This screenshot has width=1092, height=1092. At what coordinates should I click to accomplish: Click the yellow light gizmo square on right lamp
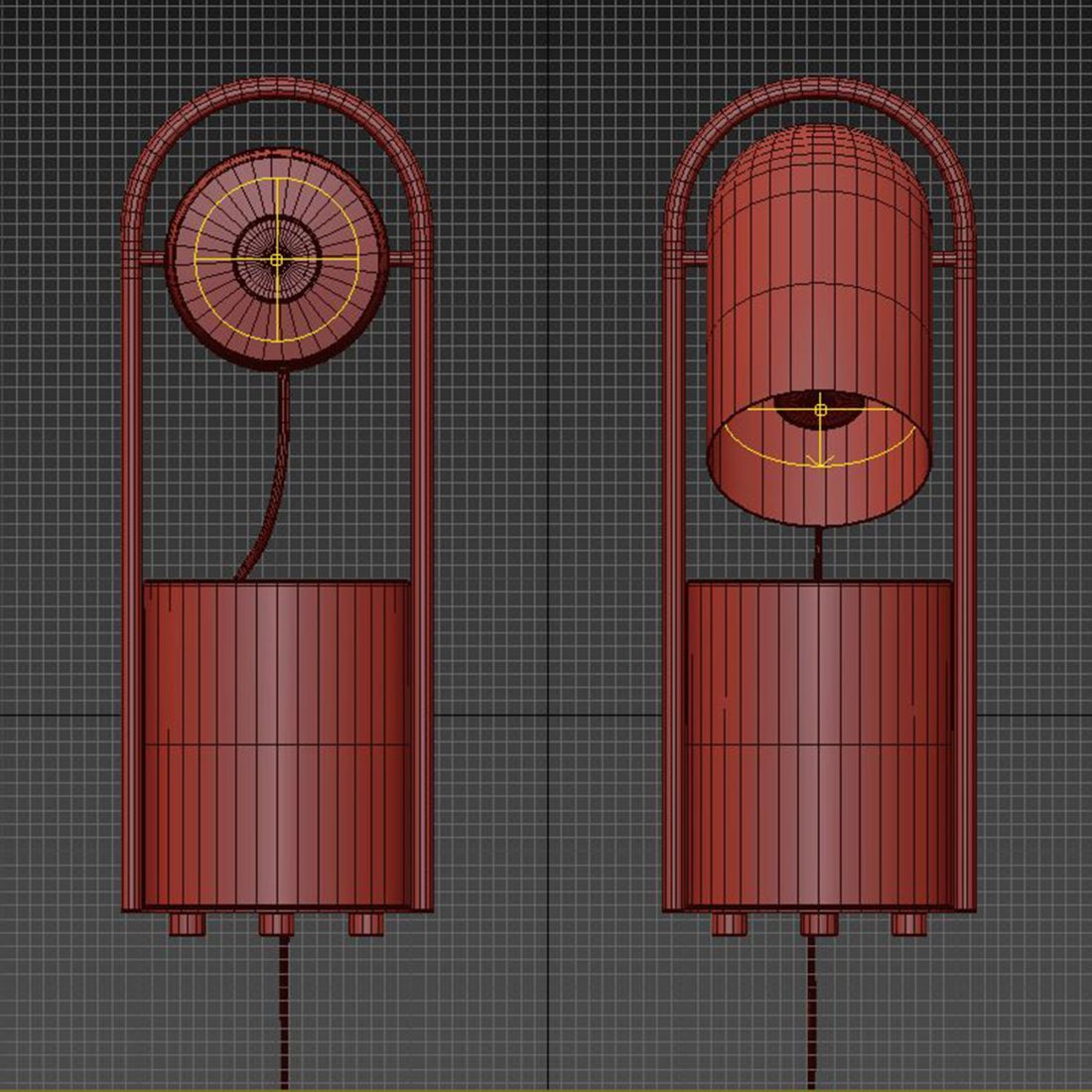click(820, 409)
